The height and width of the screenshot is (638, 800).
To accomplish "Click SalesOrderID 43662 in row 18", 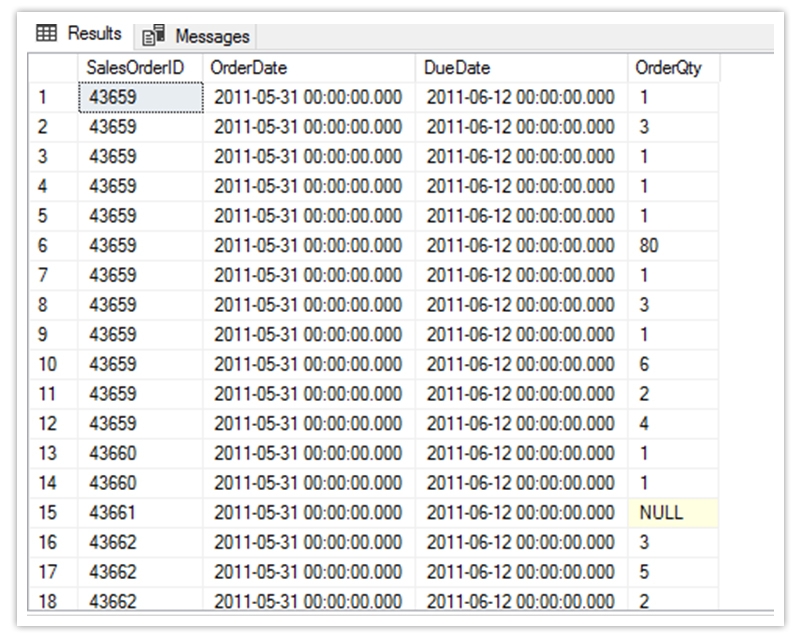I will coord(140,599).
